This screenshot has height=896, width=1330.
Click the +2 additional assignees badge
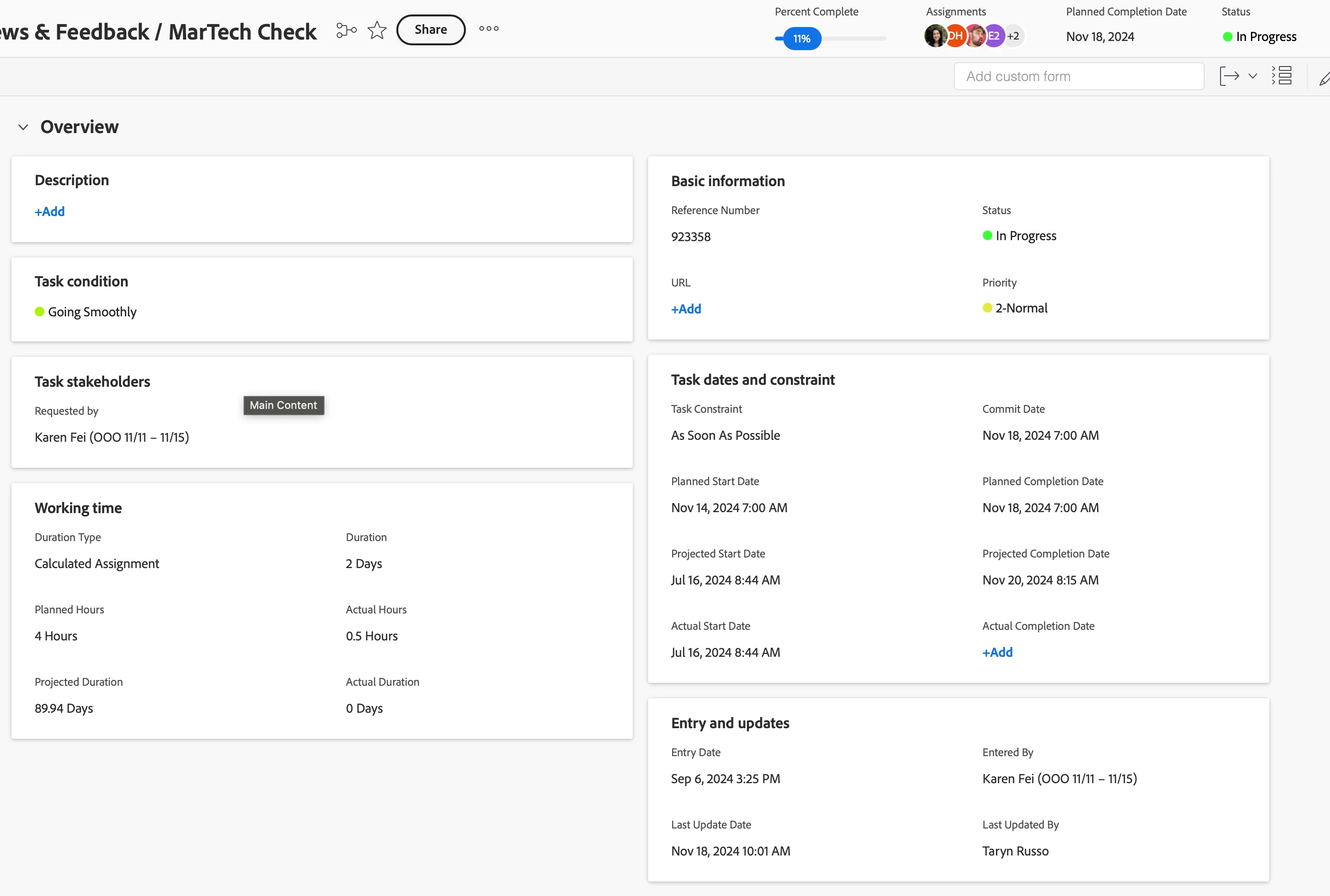pyautogui.click(x=1014, y=37)
